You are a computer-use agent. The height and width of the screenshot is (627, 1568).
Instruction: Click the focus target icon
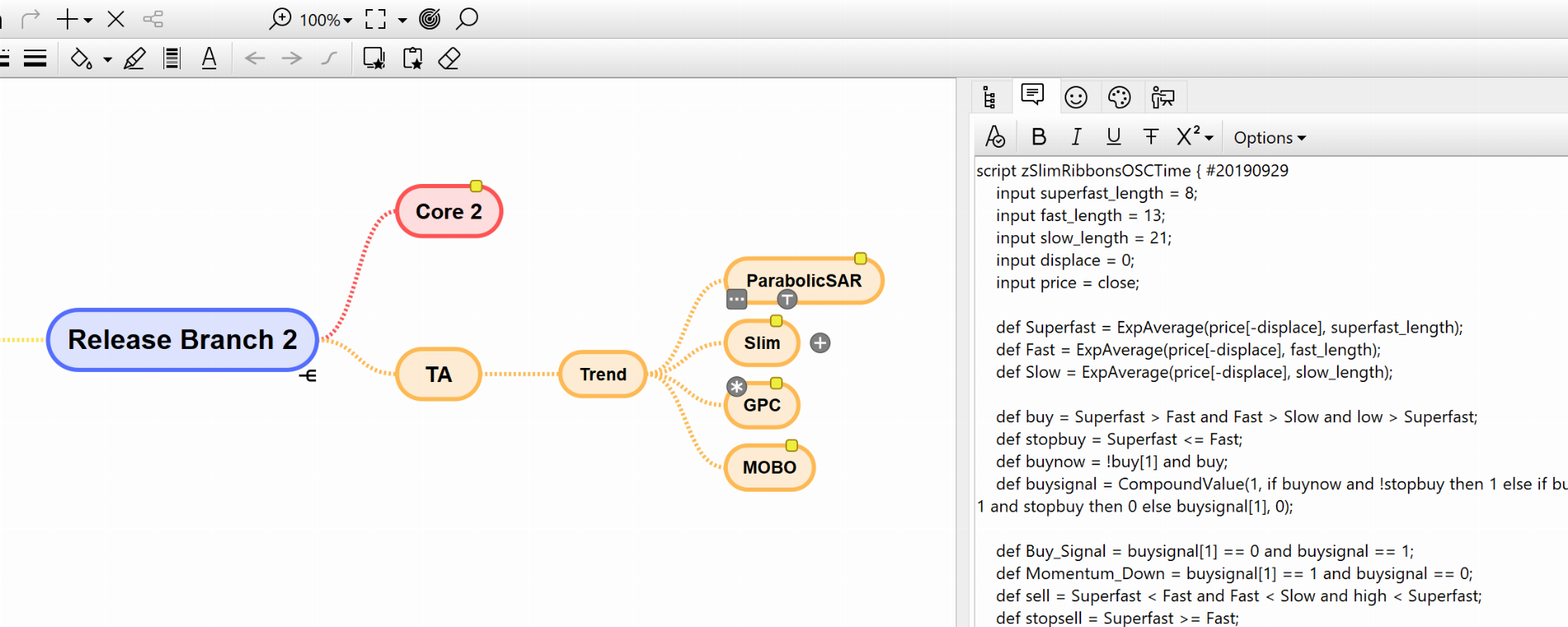pos(430,18)
